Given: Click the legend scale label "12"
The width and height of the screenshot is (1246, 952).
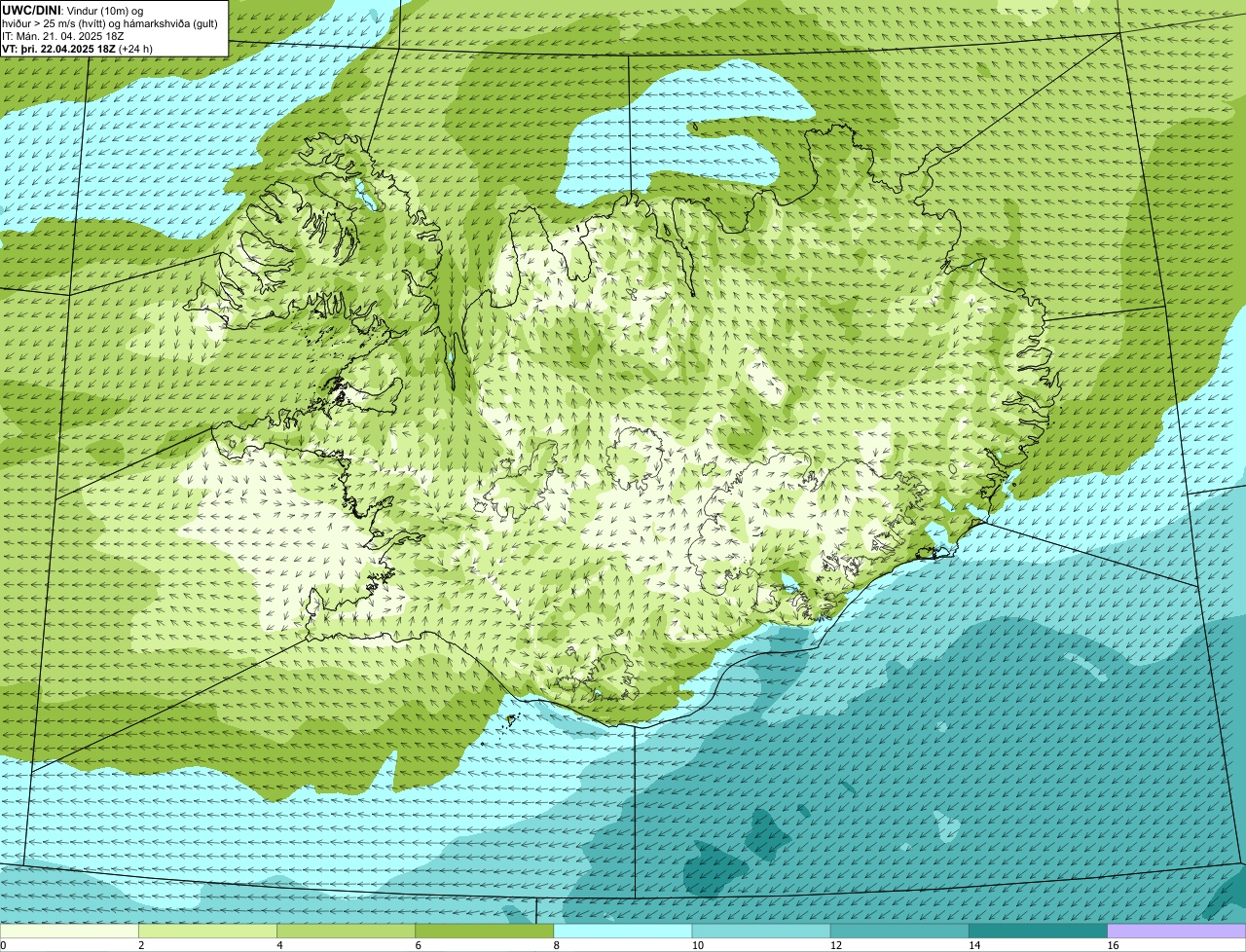Looking at the screenshot, I should [x=836, y=945].
